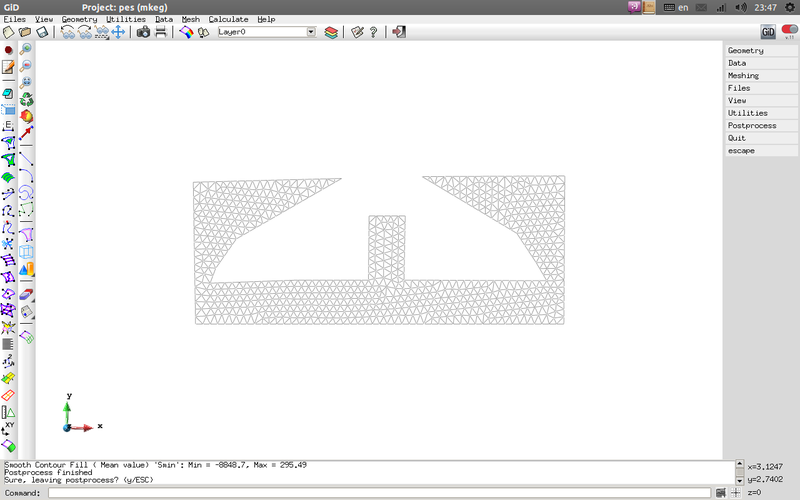Click the blue wireframe cube volume icon
Image resolution: width=800 pixels, height=500 pixels.
click(x=26, y=252)
